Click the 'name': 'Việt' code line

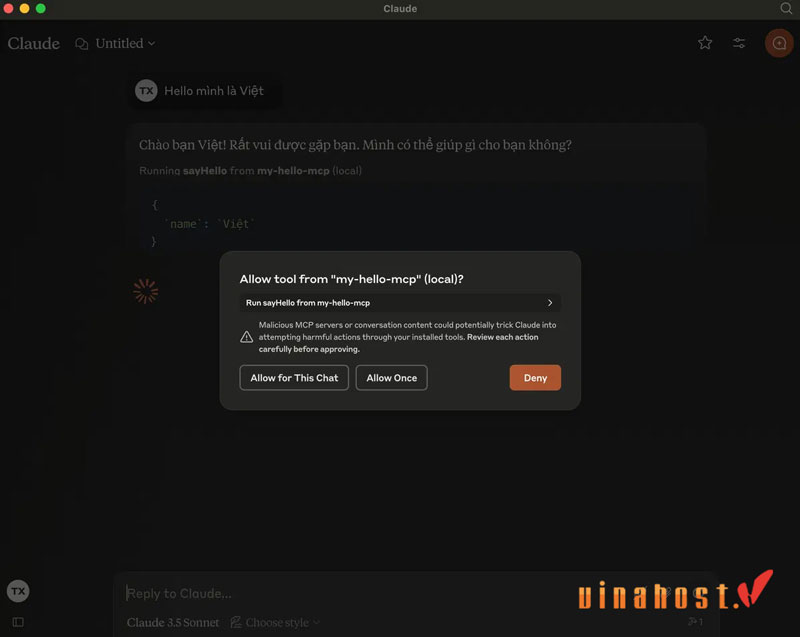click(x=210, y=224)
